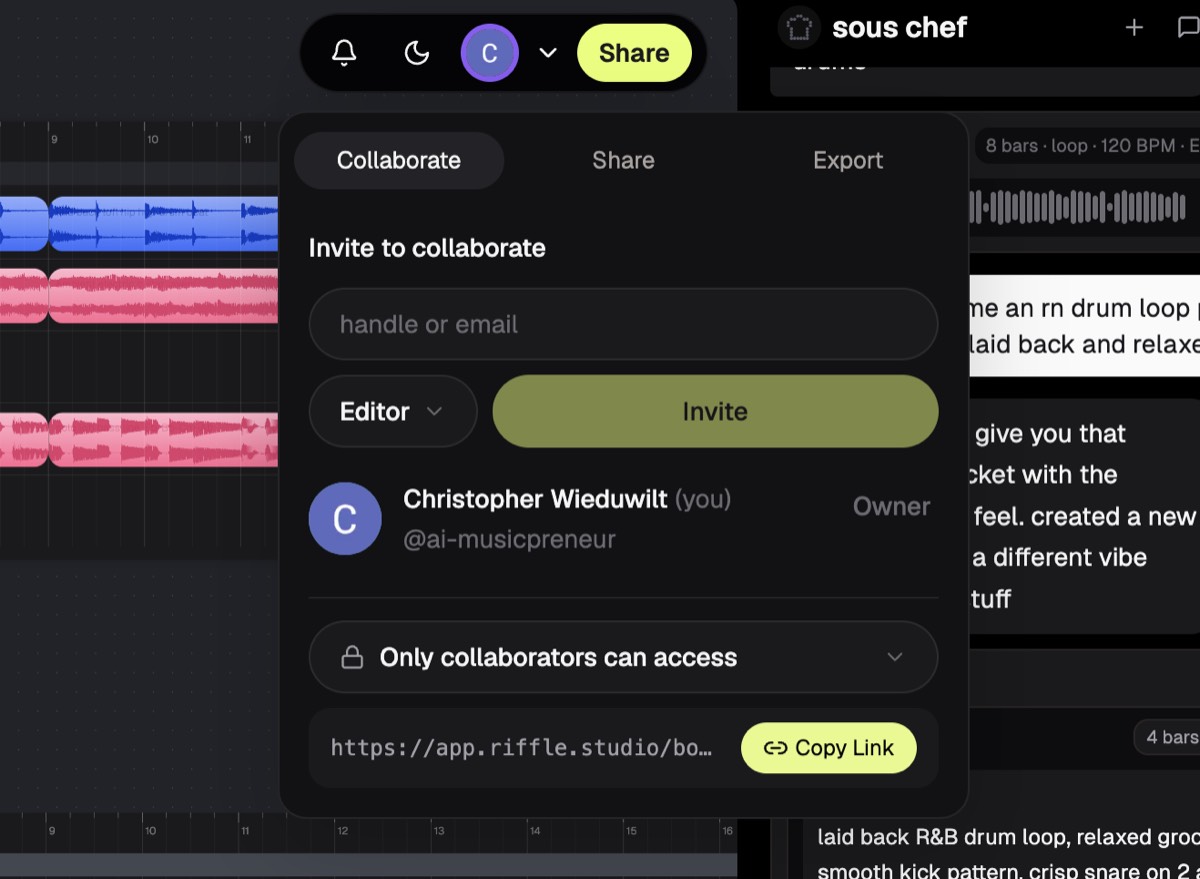
Task: Open the Export tab
Action: coord(848,161)
